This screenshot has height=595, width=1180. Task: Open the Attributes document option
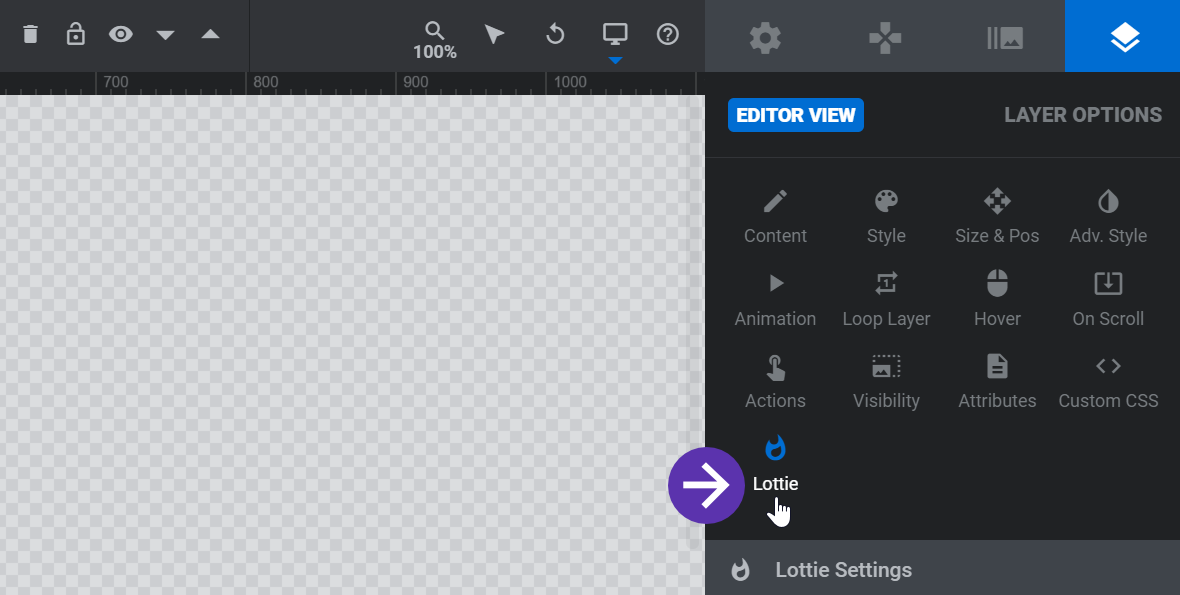pos(997,382)
